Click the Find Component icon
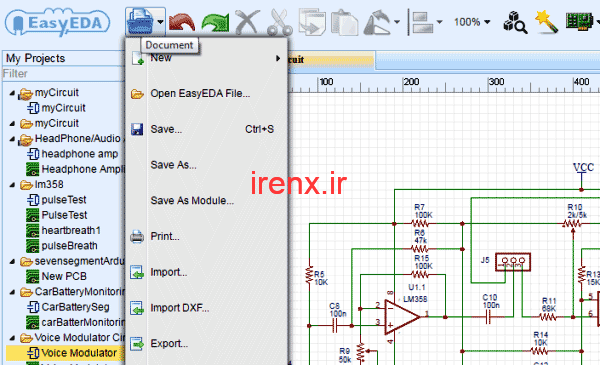The image size is (600, 365). 515,22
